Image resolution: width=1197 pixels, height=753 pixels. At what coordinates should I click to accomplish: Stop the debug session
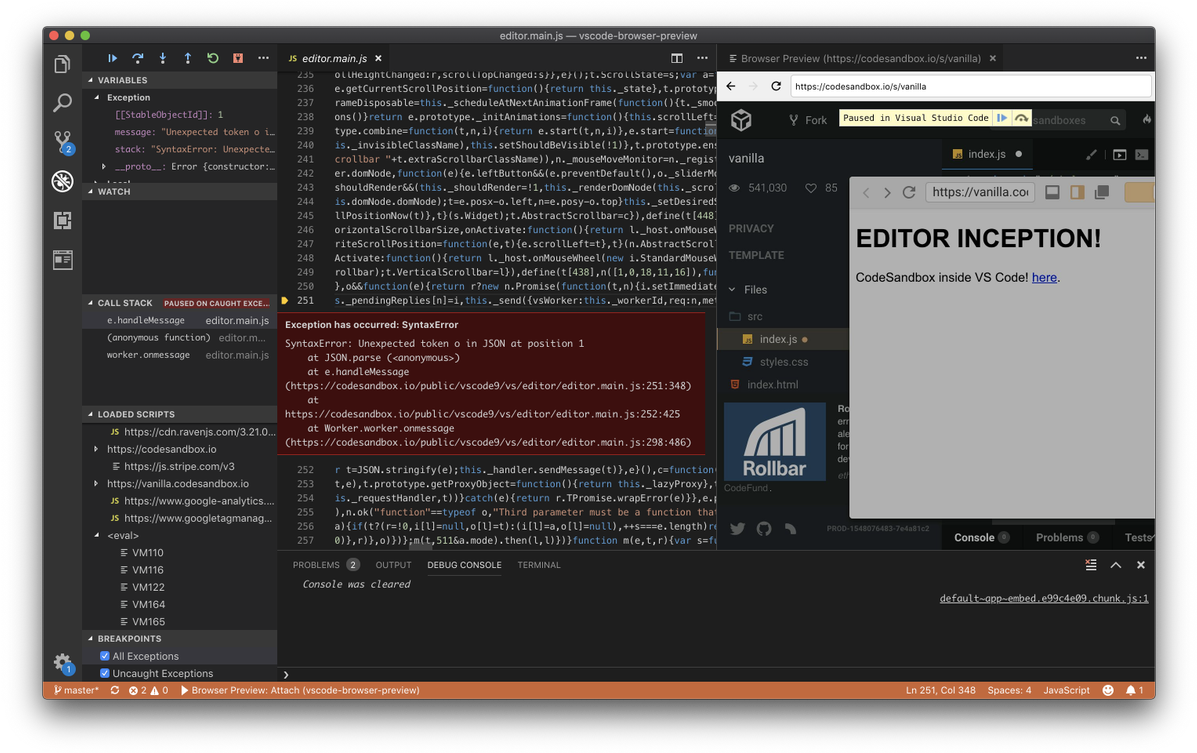(238, 58)
